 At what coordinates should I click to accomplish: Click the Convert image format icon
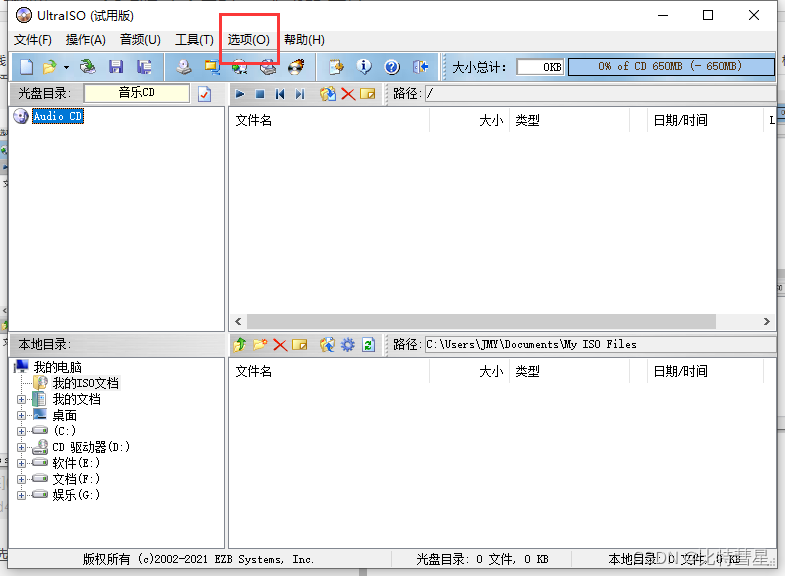pyautogui.click(x=212, y=67)
